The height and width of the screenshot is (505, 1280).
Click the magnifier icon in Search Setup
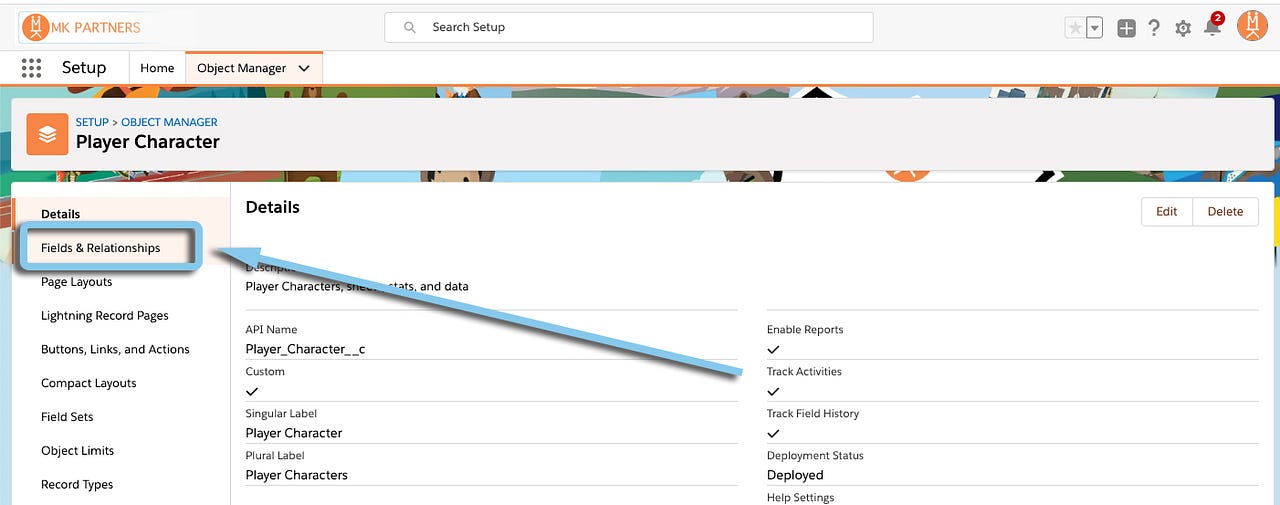click(409, 28)
